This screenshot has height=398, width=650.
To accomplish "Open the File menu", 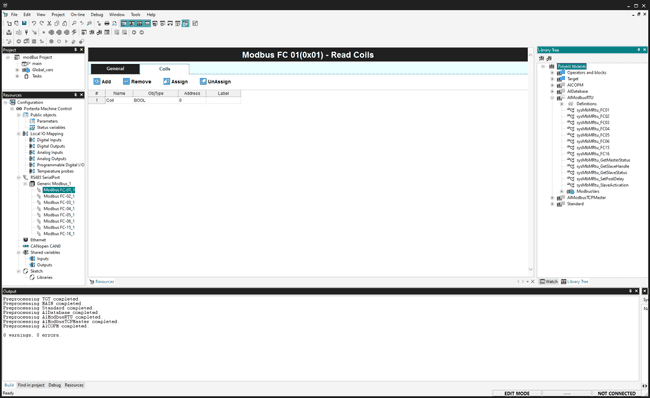I will pos(14,15).
